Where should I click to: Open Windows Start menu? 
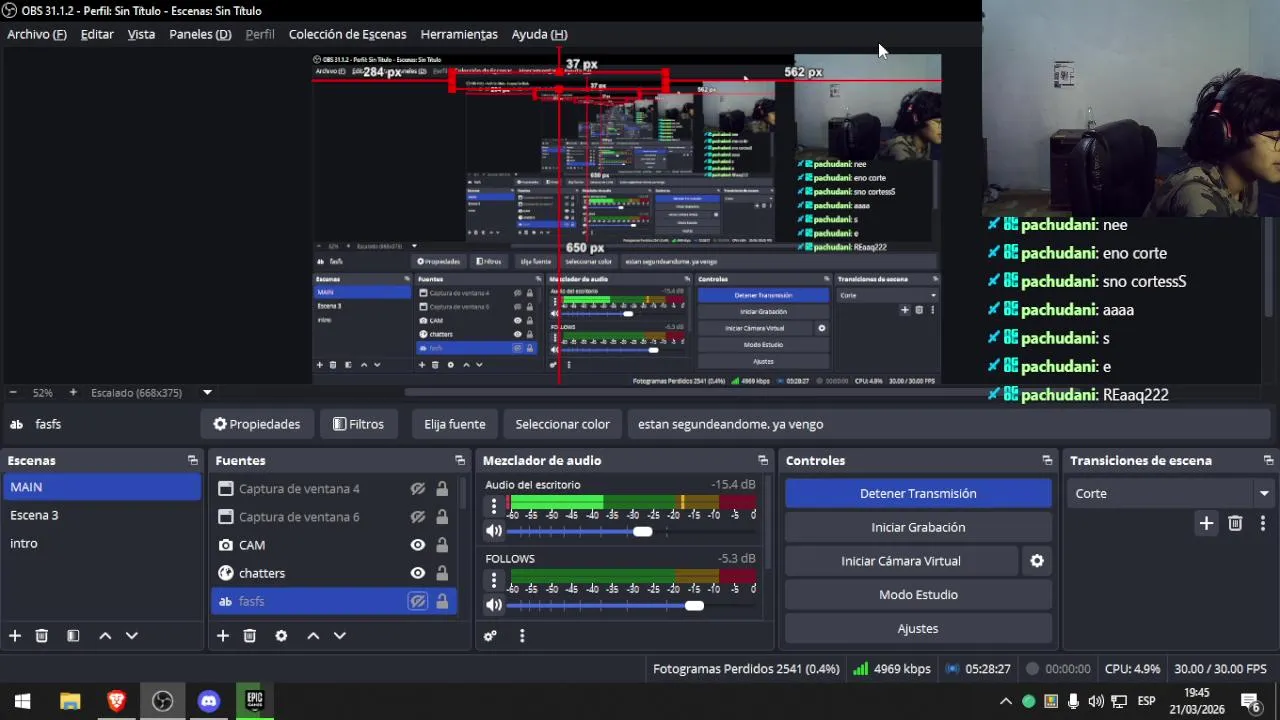(23, 701)
